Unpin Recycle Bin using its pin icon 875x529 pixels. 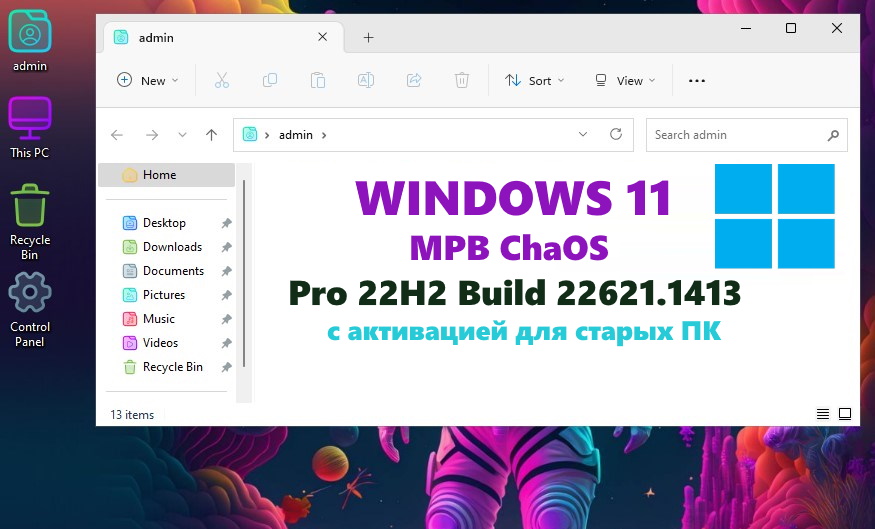226,367
